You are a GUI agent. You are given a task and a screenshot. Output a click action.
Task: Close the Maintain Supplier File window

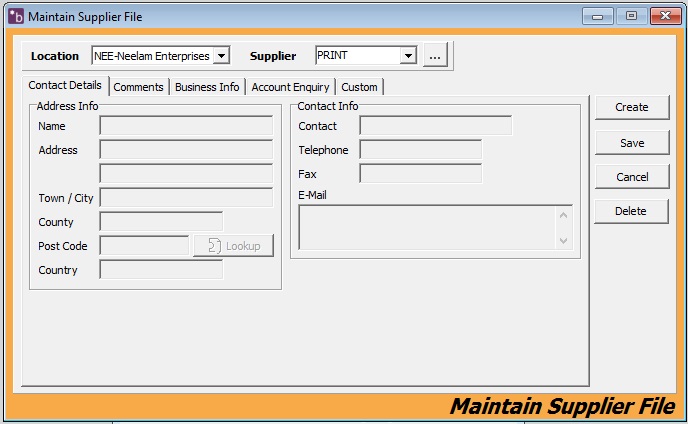666,16
